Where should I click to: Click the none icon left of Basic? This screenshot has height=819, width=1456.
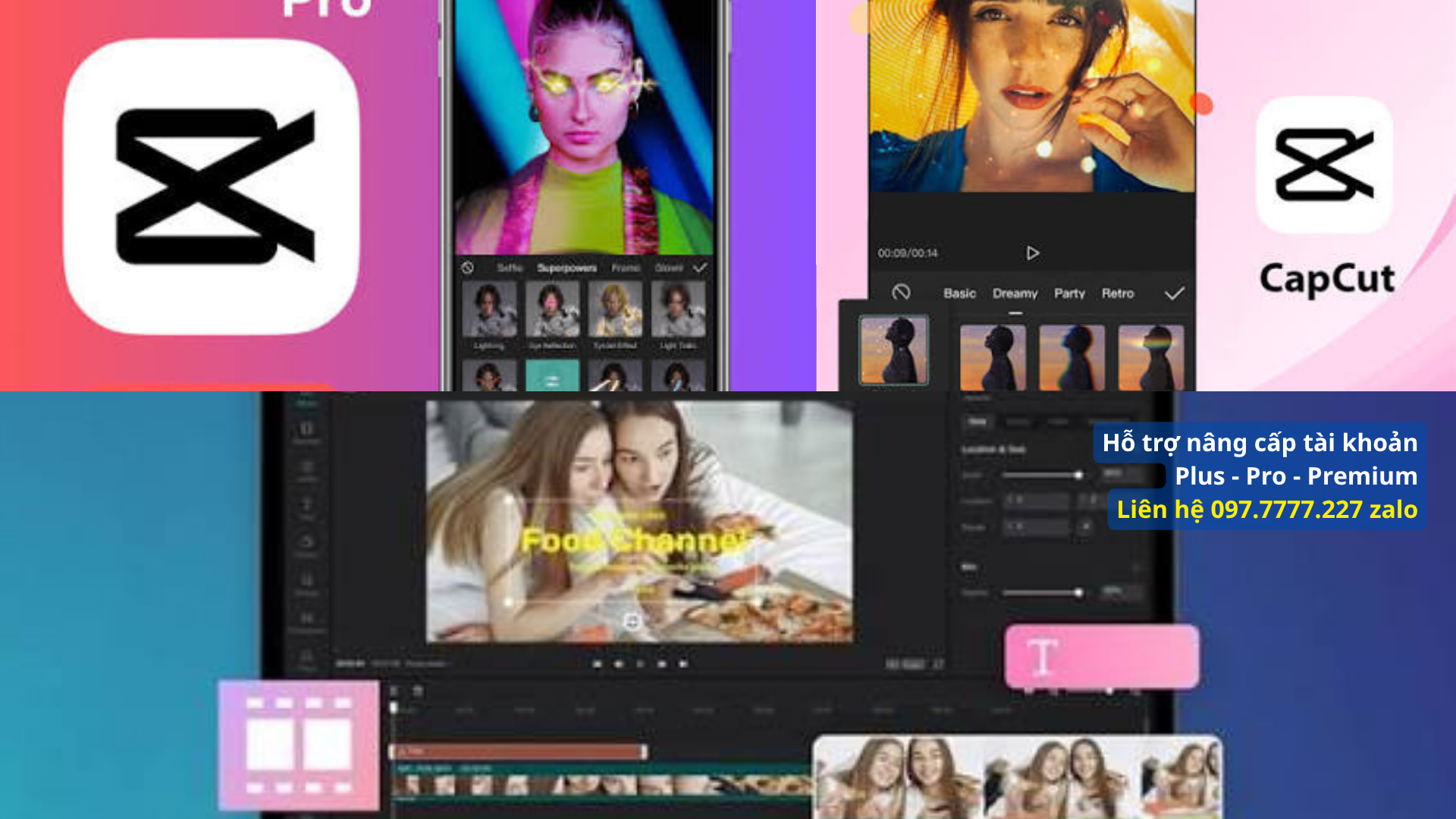point(901,293)
